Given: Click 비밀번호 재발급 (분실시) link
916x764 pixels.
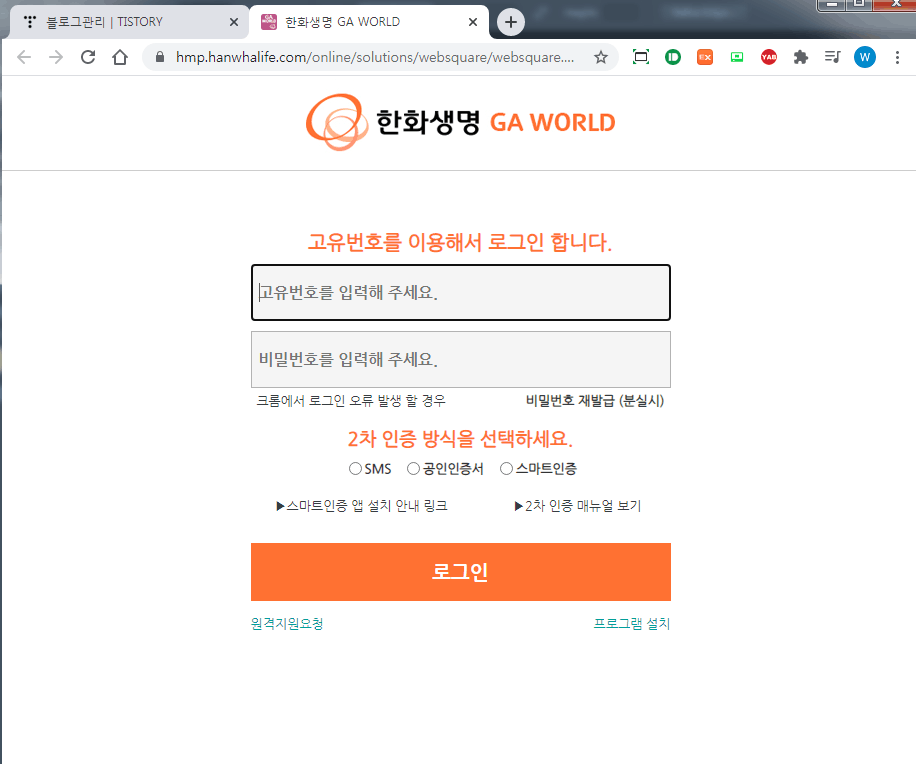Looking at the screenshot, I should pyautogui.click(x=595, y=401).
